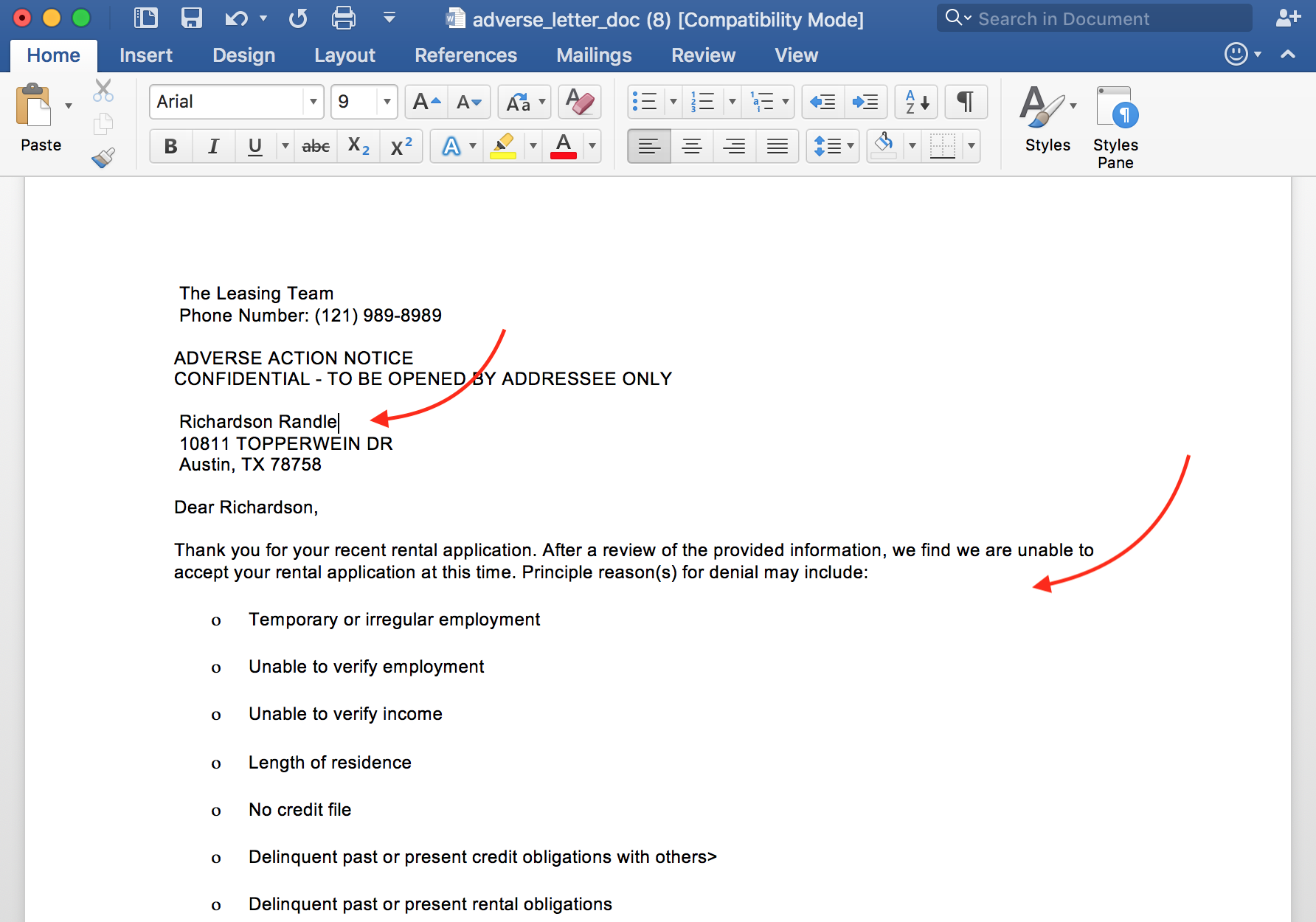Open the Styles Pane
The height and width of the screenshot is (922, 1316).
coord(1115,127)
